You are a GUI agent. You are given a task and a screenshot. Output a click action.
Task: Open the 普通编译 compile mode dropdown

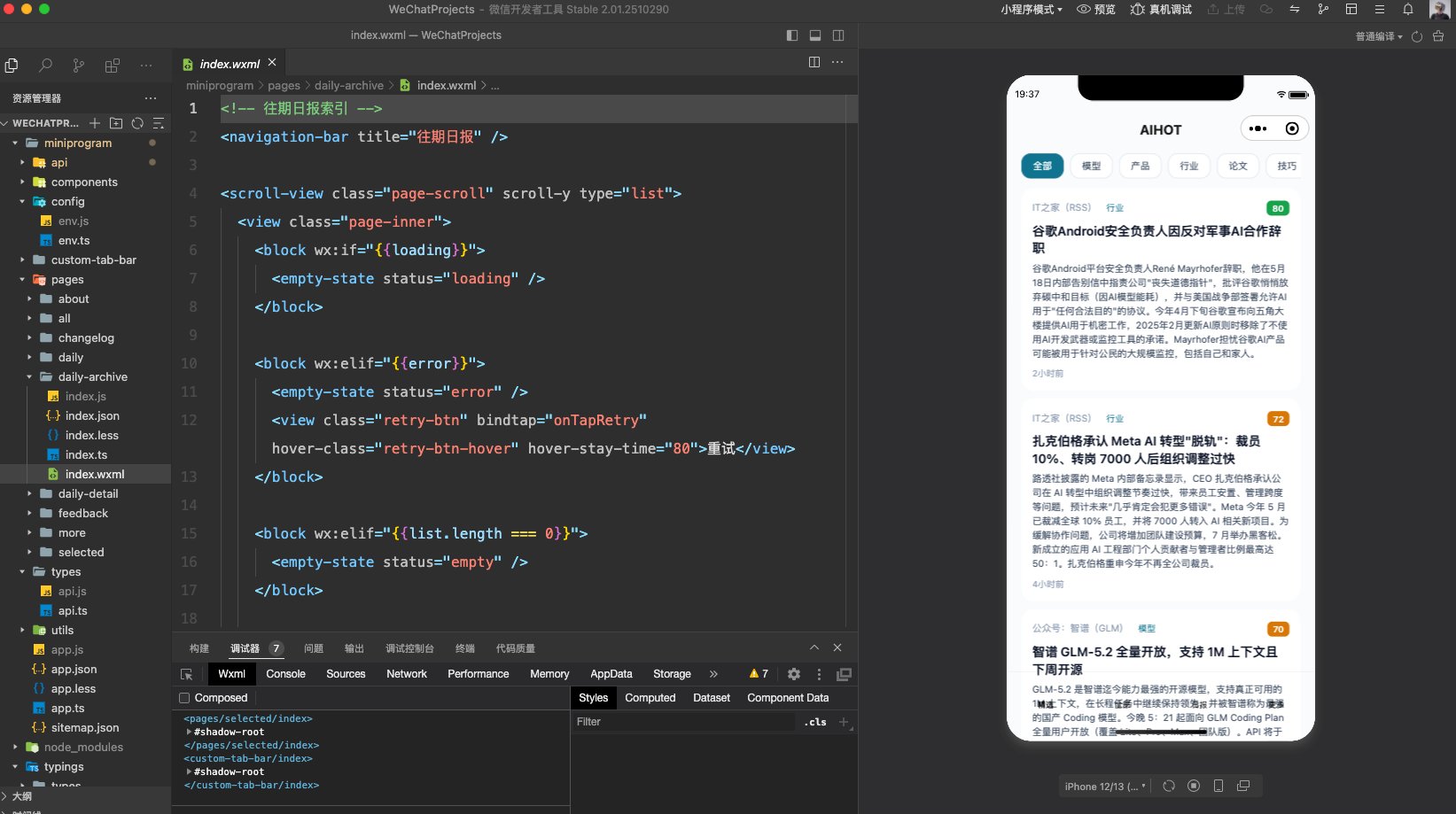pos(1379,36)
